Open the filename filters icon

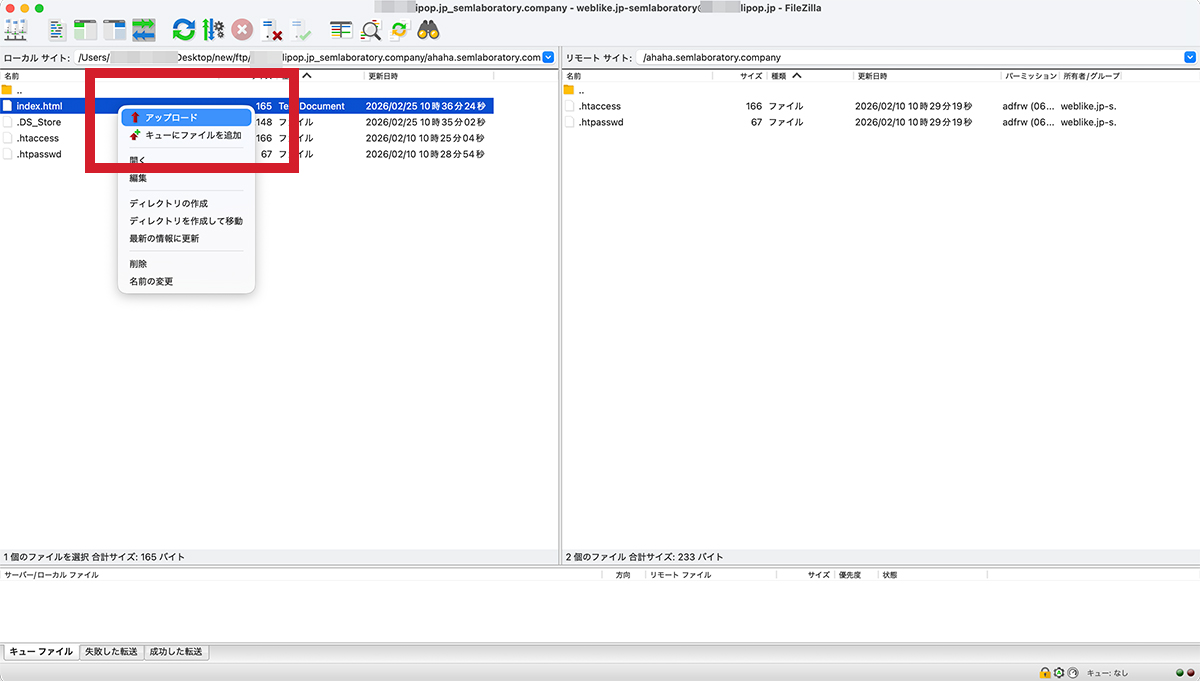[x=341, y=30]
